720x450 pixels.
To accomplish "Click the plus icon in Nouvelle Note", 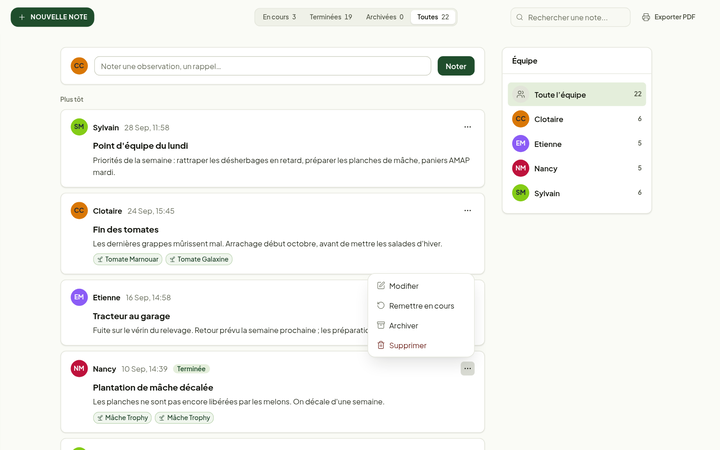I will [22, 17].
